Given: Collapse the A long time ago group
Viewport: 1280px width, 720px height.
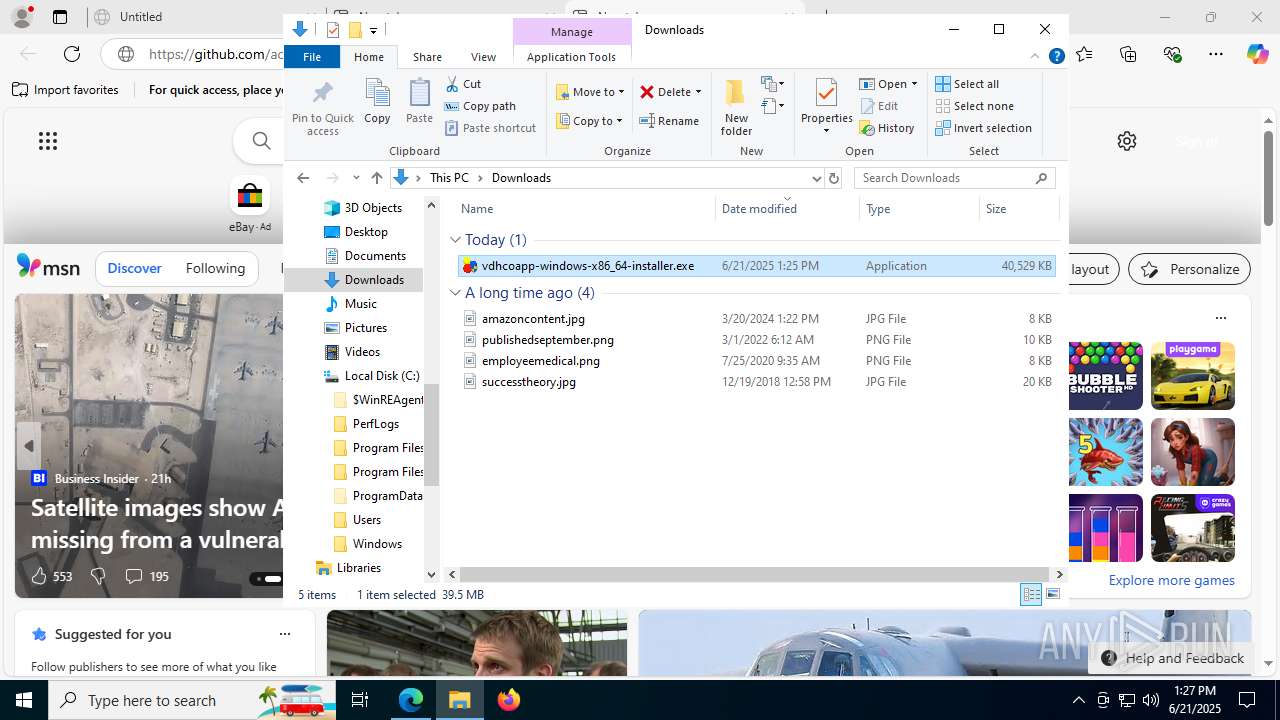Looking at the screenshot, I should pos(455,293).
